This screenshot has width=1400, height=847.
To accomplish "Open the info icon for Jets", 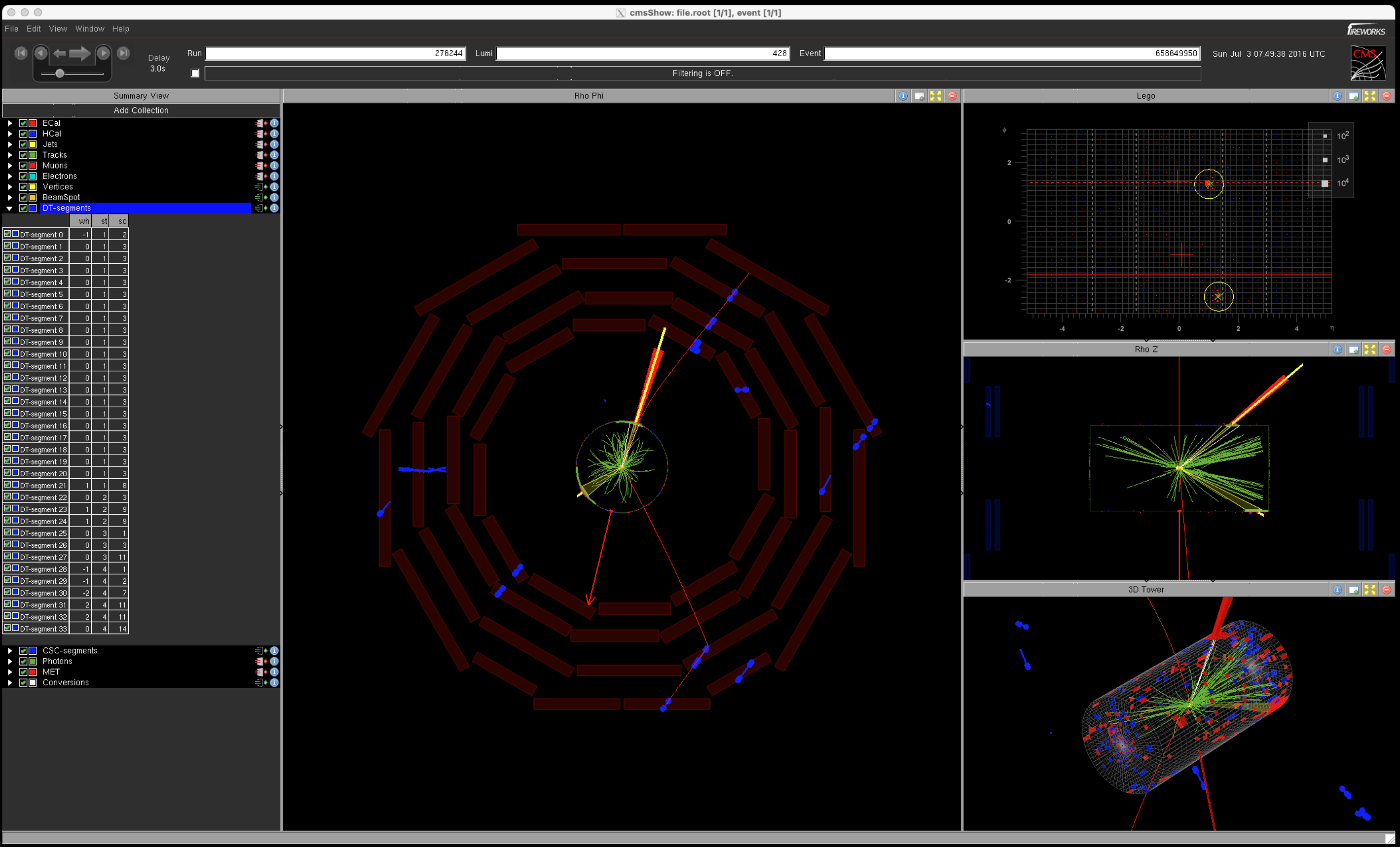I will pos(274,144).
